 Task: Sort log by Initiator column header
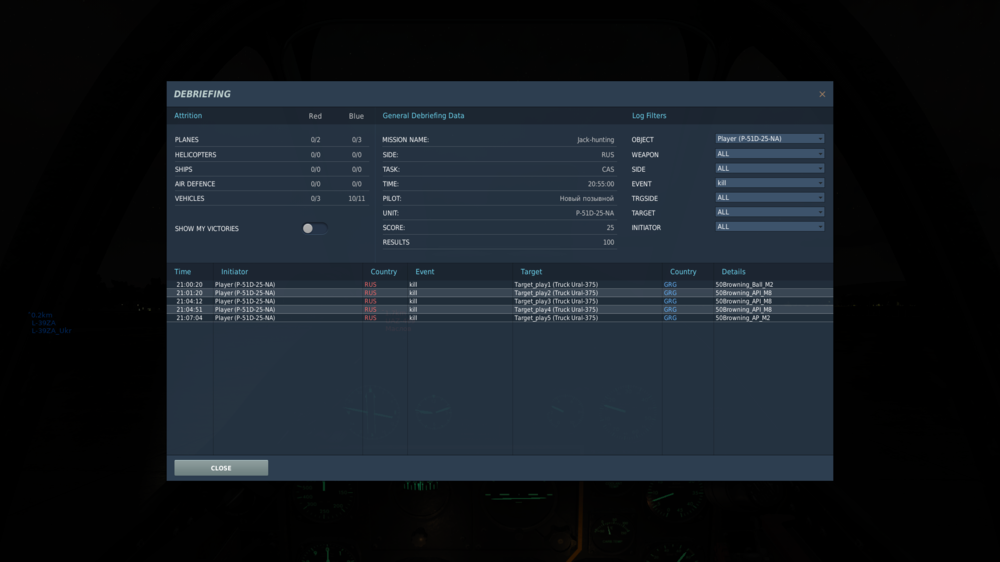pyautogui.click(x=234, y=272)
